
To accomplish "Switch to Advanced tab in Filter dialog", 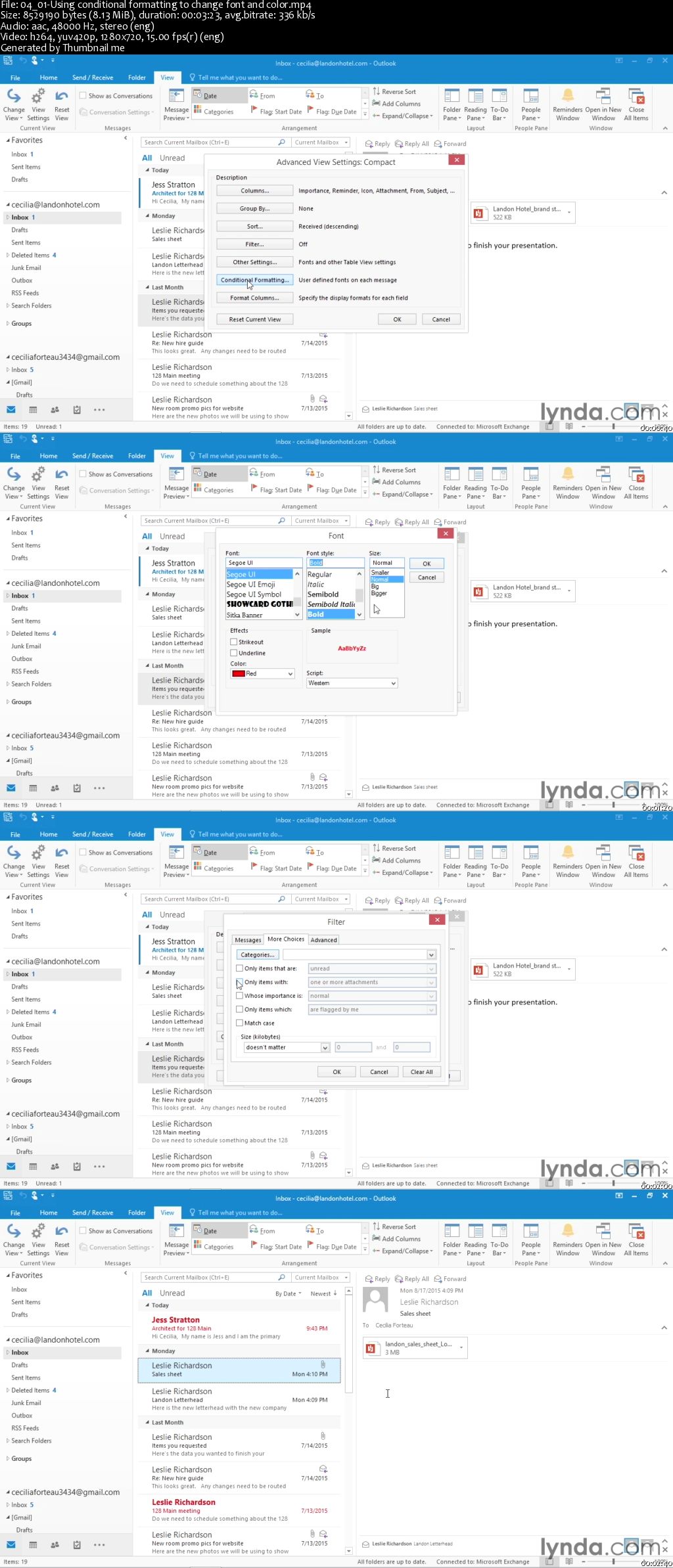I will tap(323, 940).
